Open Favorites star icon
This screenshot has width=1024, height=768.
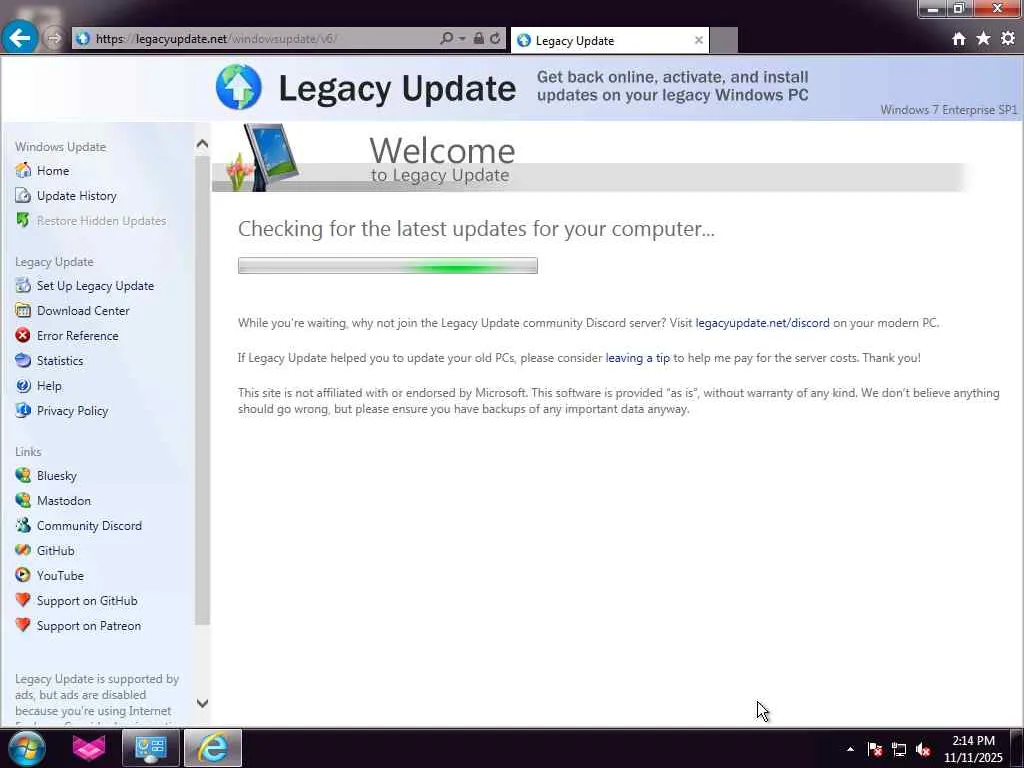[x=983, y=39]
